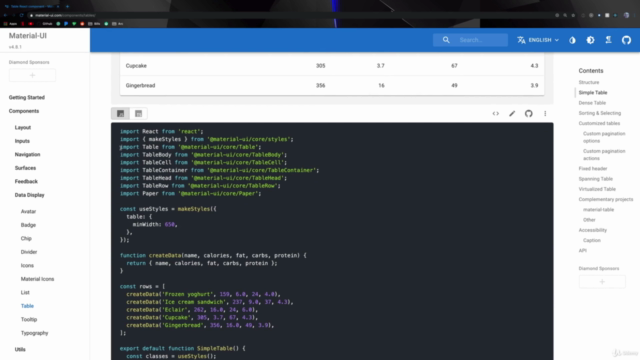Jump to Custom pagination actions

[604, 155]
